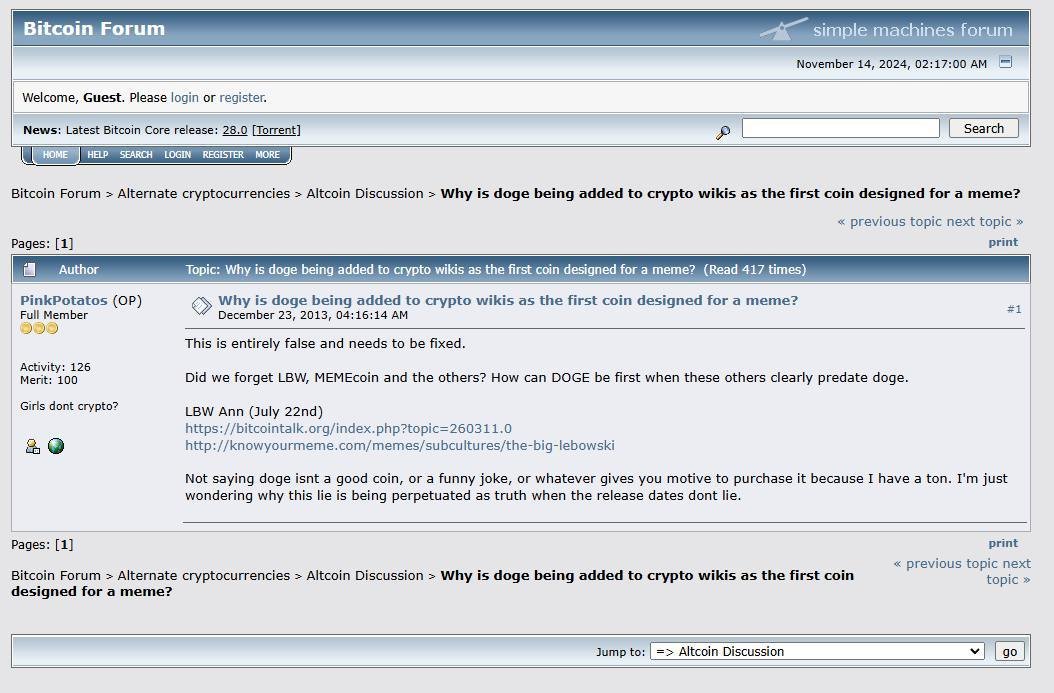Follow the login link in welcome bar
This screenshot has width=1054, height=693.
pos(184,97)
